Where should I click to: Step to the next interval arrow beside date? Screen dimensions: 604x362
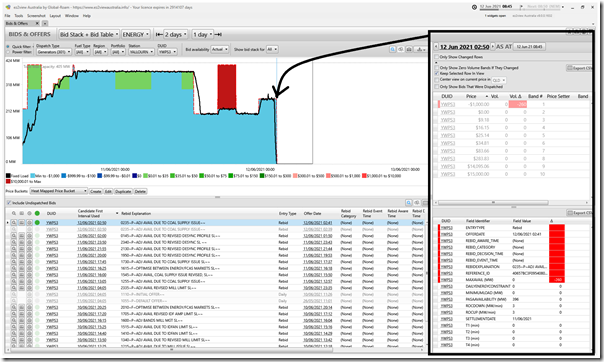click(x=492, y=47)
